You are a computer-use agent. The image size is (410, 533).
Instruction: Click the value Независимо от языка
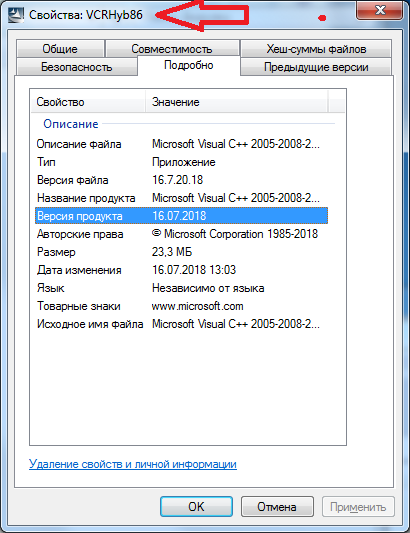(x=208, y=288)
